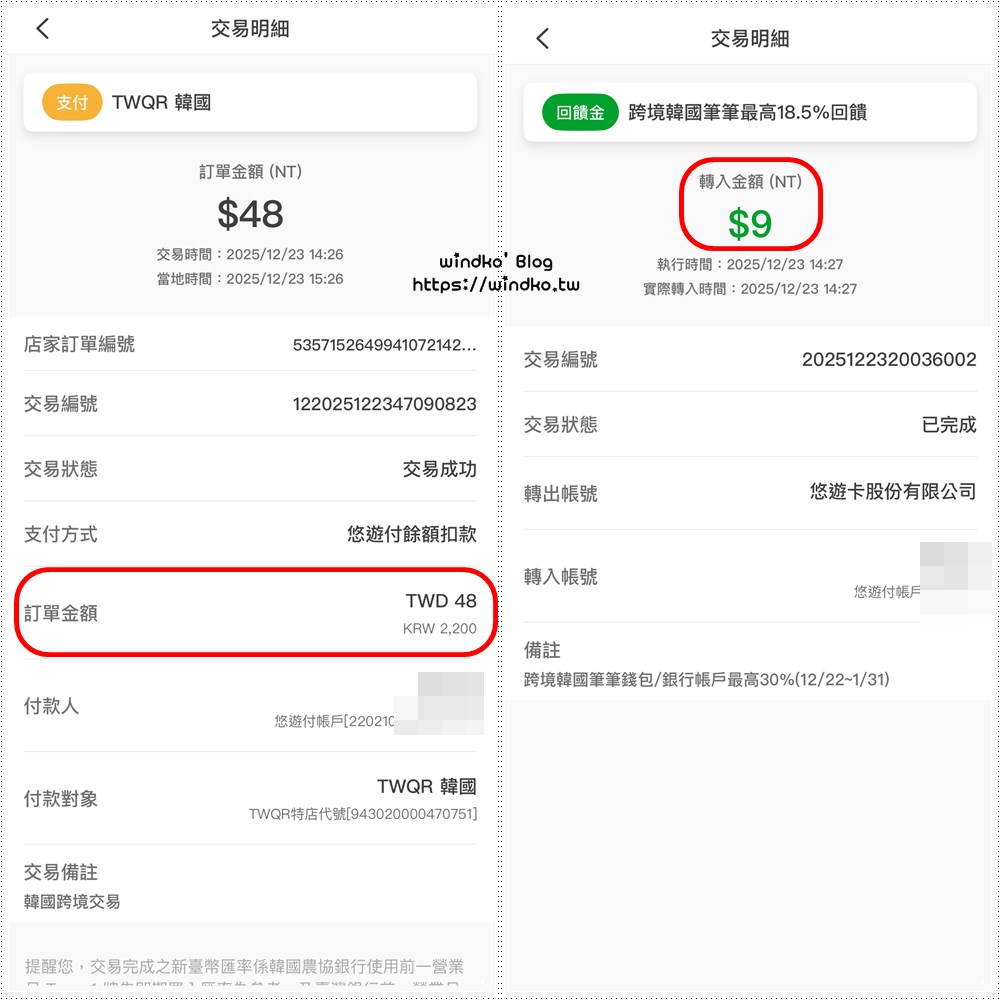Select the truncated 店家訂單編號 number

coord(384,345)
